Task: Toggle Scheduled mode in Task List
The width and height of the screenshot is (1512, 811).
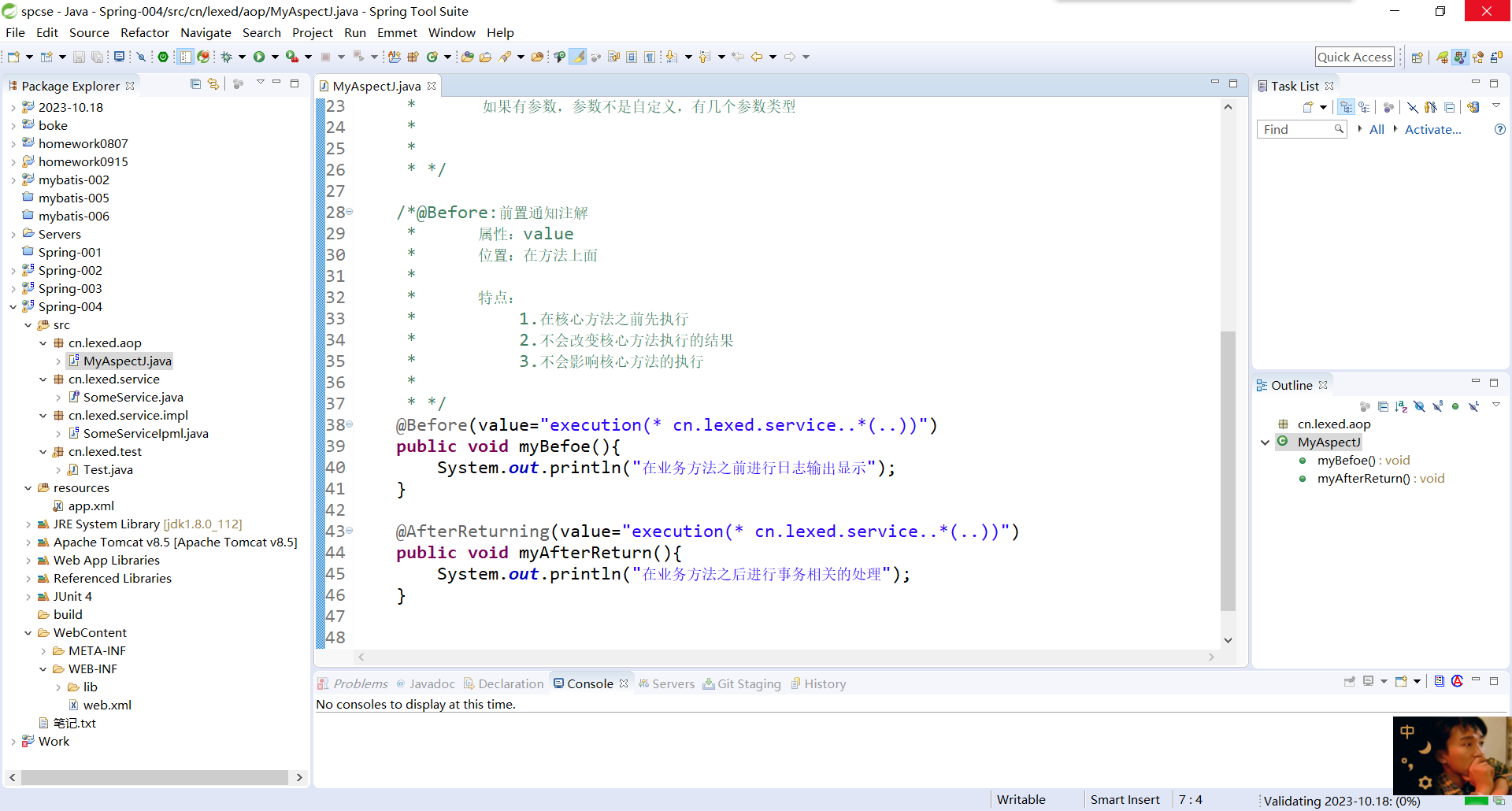Action: (1364, 107)
